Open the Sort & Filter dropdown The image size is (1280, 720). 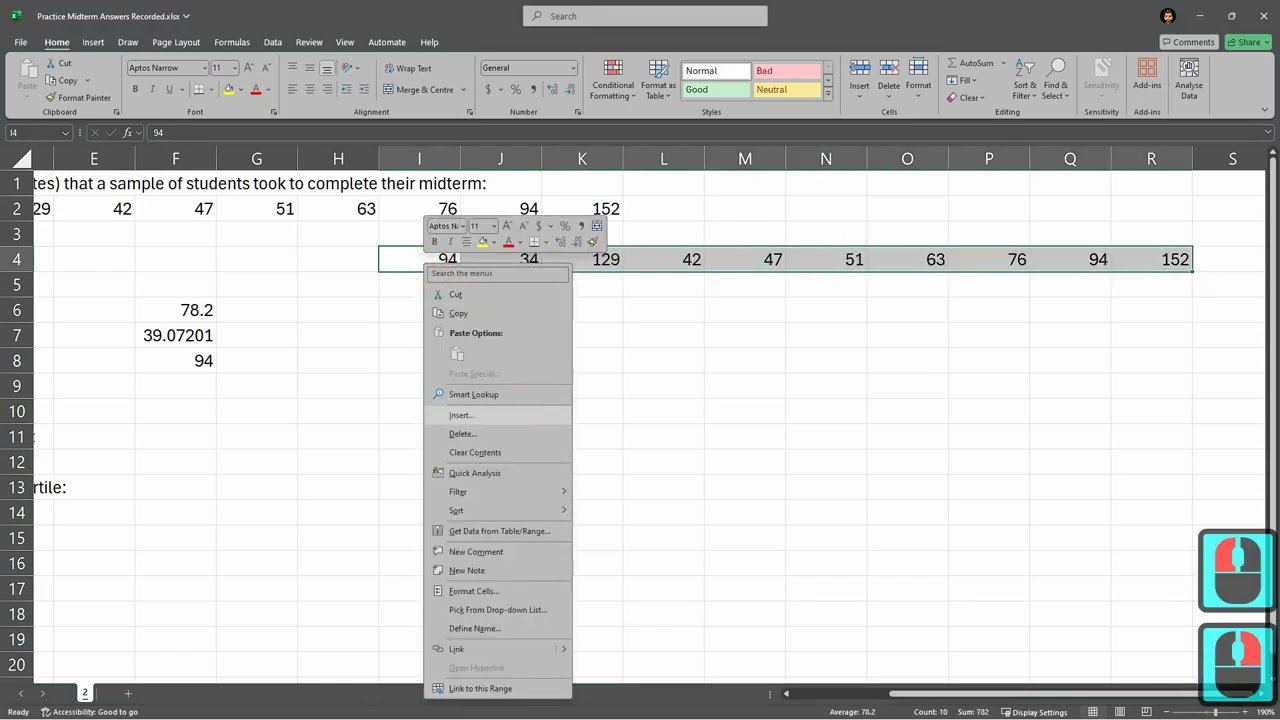[x=1025, y=79]
